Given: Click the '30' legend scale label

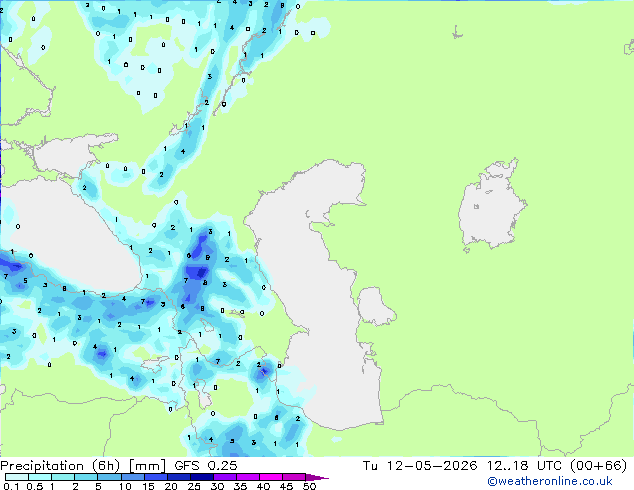Looking at the screenshot, I should coord(217,486).
